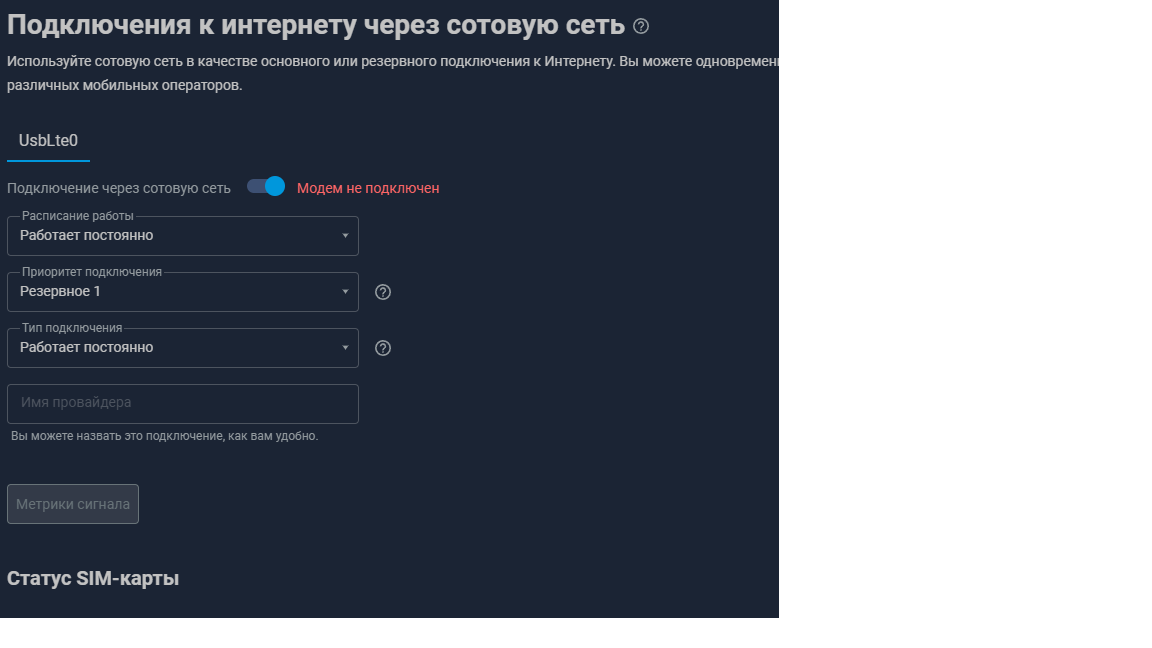Click the description paragraph under the title
Image resolution: width=1152 pixels, height=648 pixels.
[x=393, y=73]
